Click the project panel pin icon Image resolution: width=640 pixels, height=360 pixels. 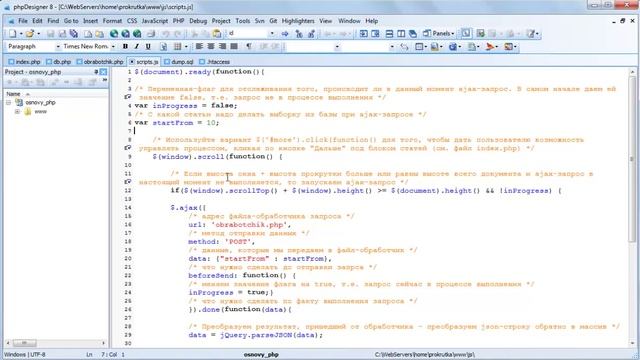click(96, 72)
